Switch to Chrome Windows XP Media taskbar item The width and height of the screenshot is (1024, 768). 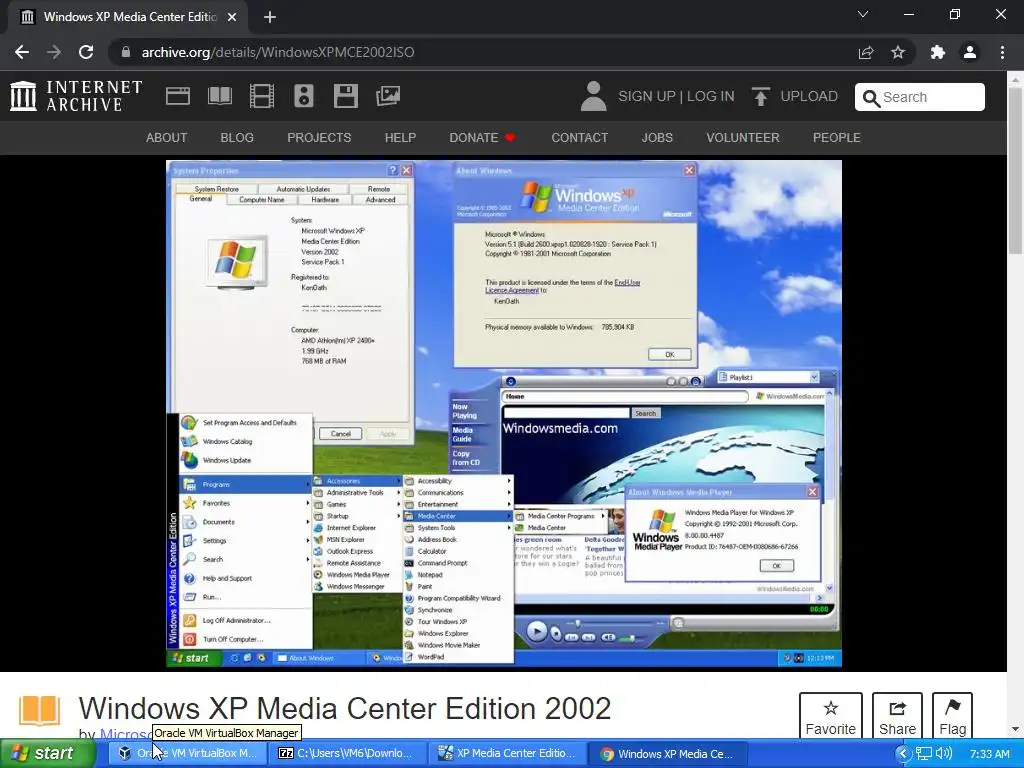click(669, 754)
